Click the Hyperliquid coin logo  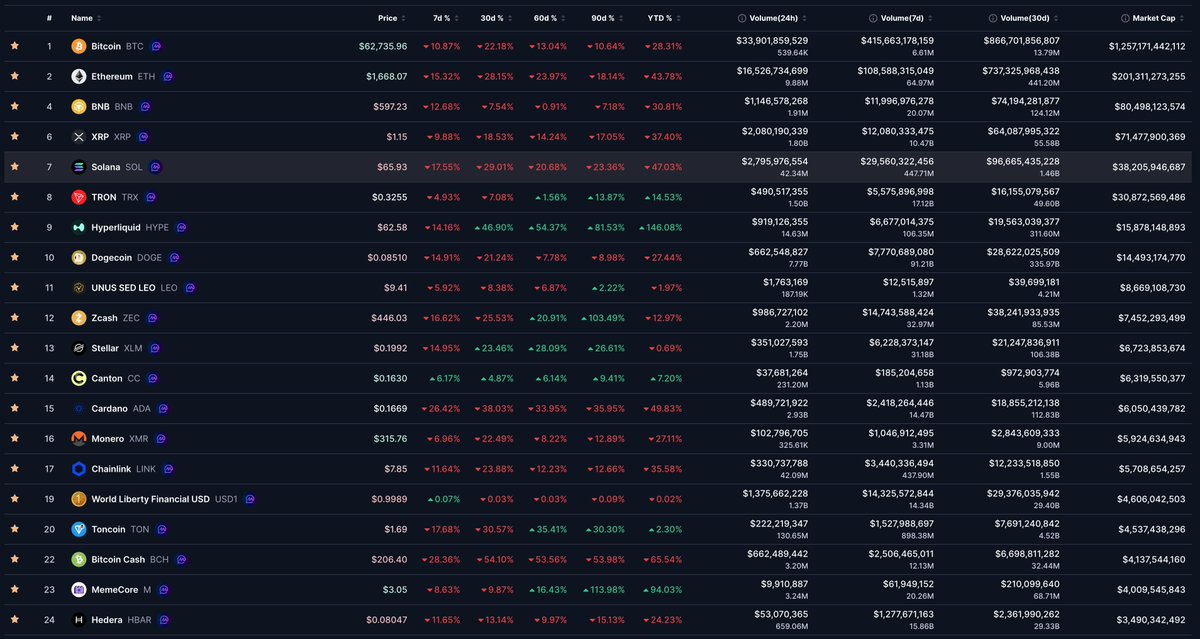79,227
